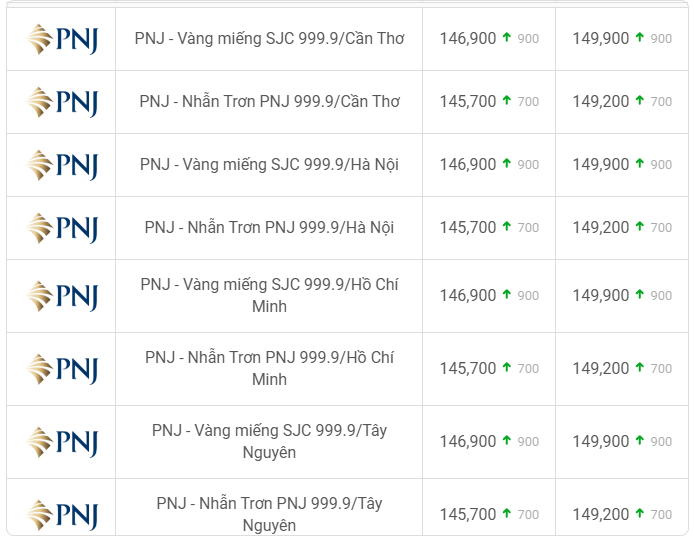
Task: Open PNJ - Vàng miếng SJC 999.9/Hồ Chí Minh
Action: click(x=269, y=295)
